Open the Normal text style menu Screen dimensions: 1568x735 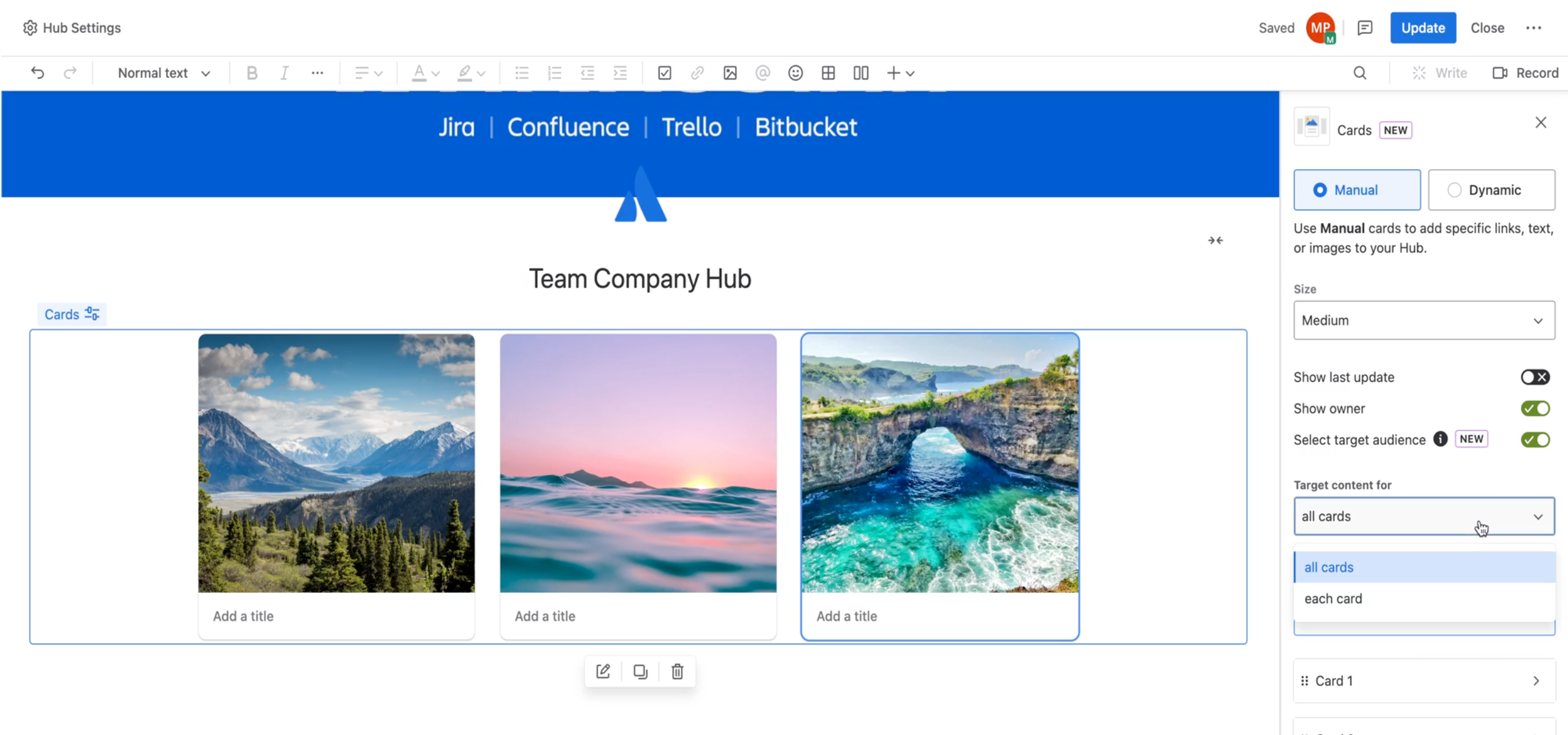point(163,73)
